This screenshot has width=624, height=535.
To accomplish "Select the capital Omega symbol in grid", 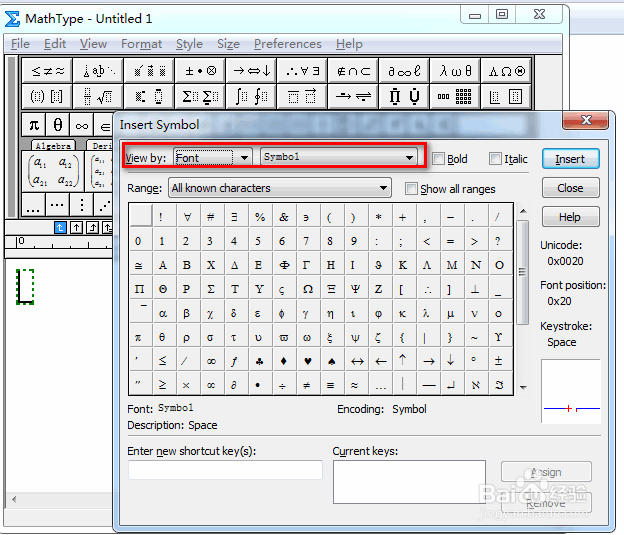I will (307, 289).
